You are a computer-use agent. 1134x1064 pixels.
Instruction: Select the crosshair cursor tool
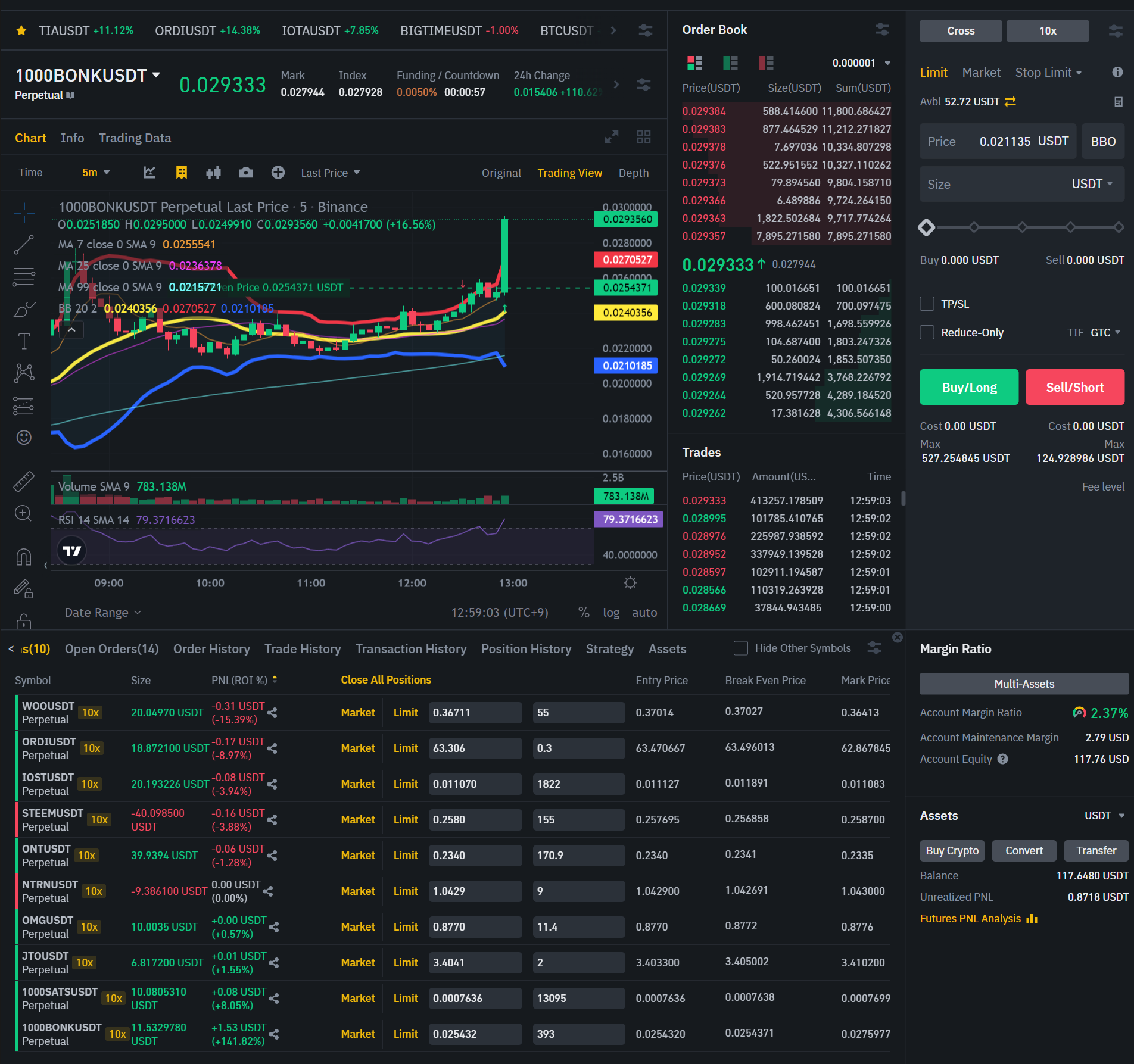[x=24, y=213]
